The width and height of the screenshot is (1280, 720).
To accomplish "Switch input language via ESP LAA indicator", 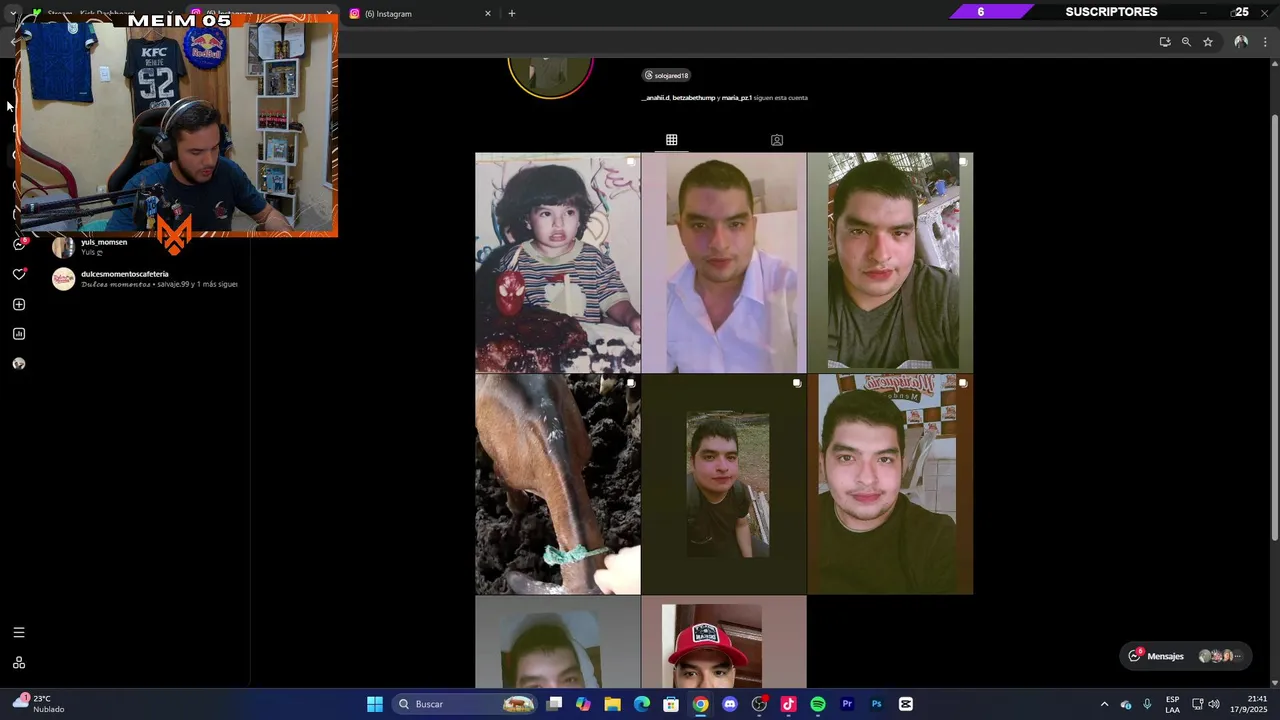I will (1172, 704).
